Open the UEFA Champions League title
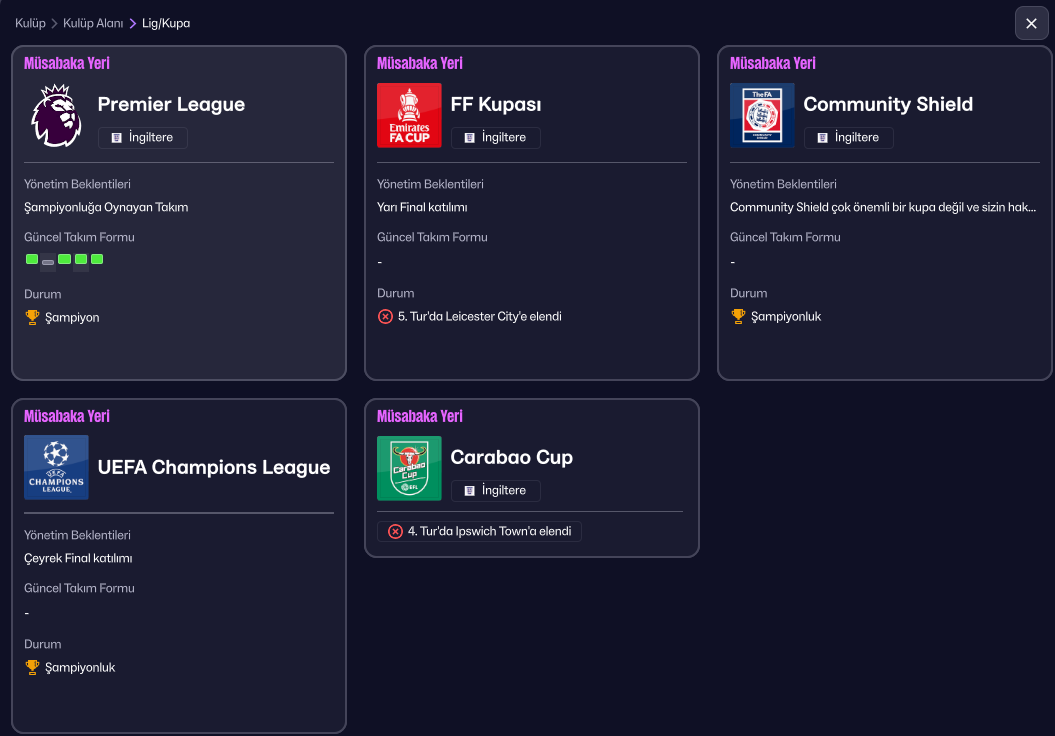Screen dimensions: 1055x736 point(214,467)
